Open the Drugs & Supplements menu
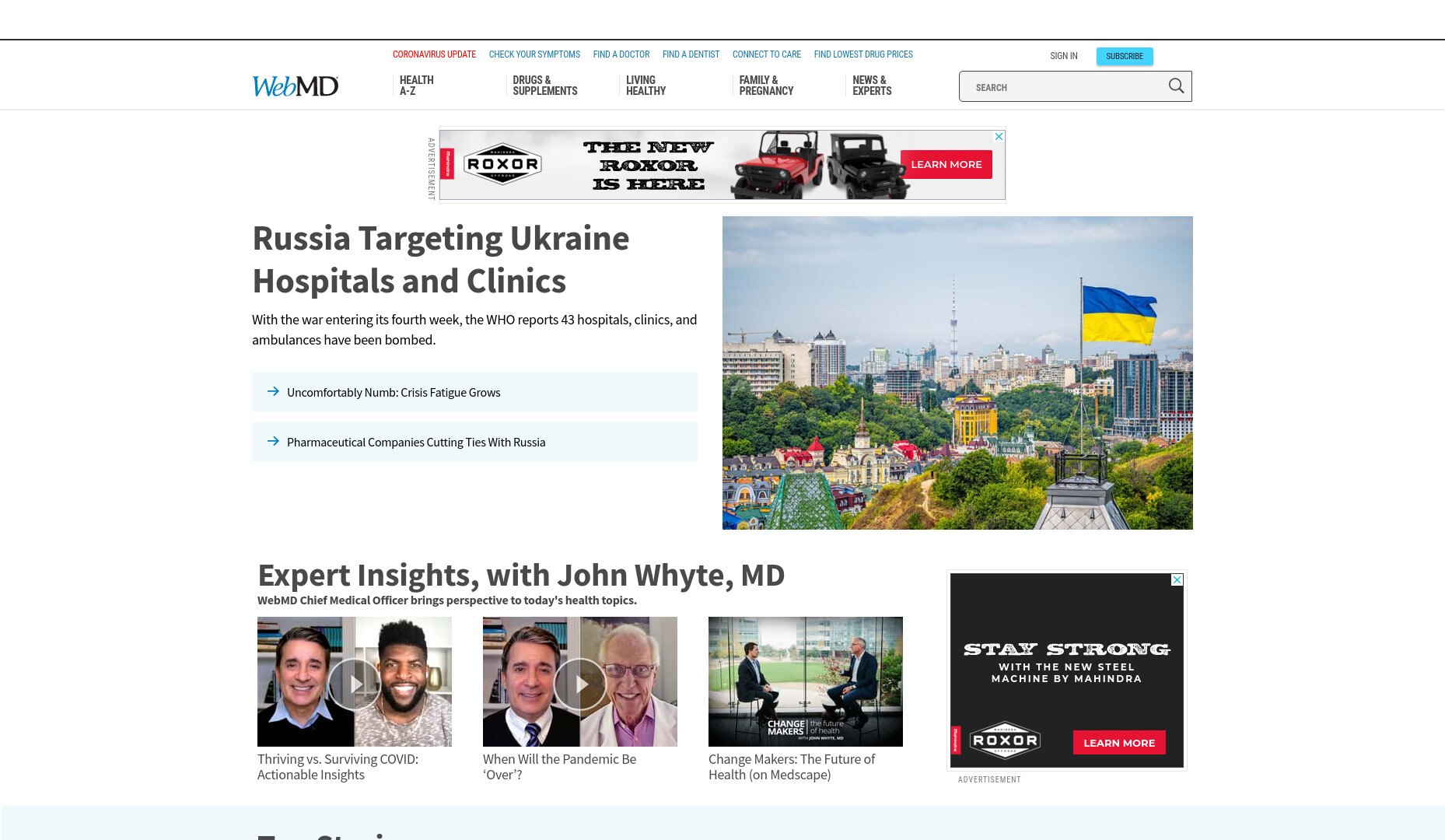This screenshot has width=1445, height=840. (544, 86)
